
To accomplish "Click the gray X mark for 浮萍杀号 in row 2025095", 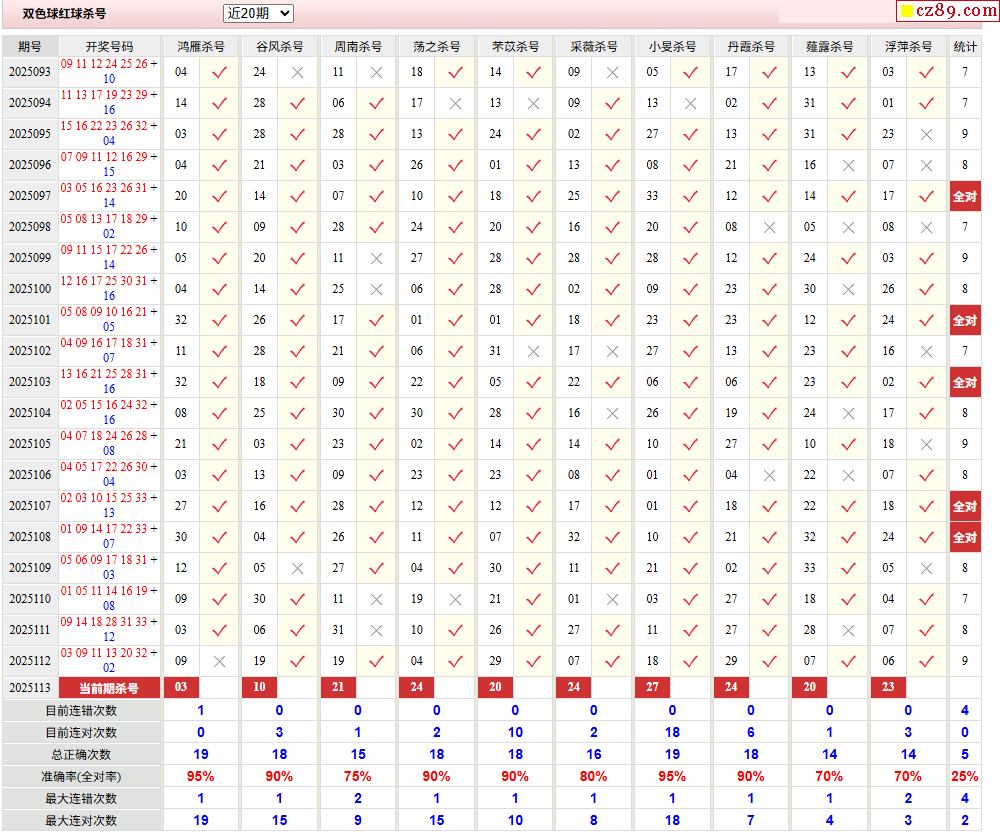I will (926, 135).
